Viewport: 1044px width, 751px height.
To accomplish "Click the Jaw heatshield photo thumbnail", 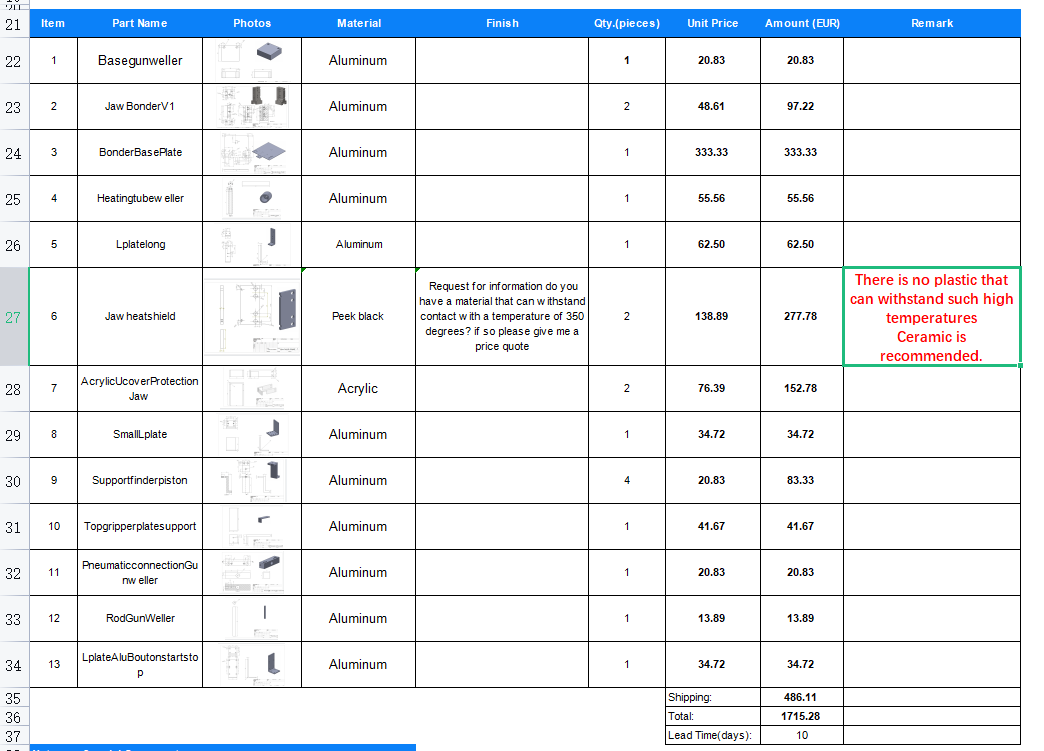I will pyautogui.click(x=252, y=317).
